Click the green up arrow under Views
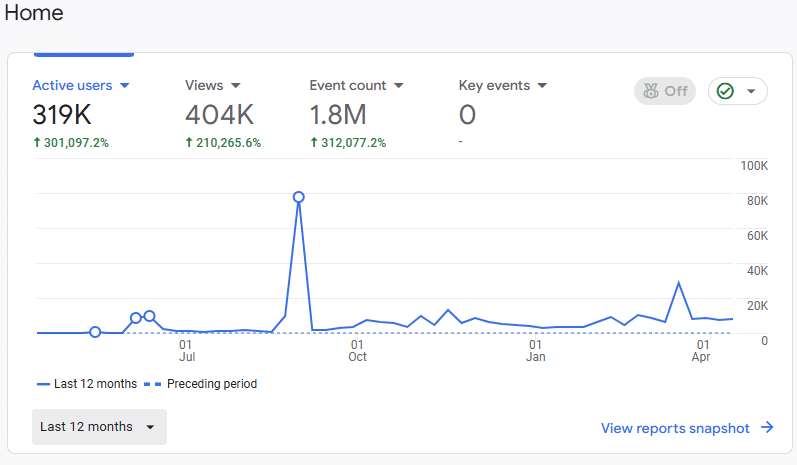The image size is (797, 465). [x=189, y=143]
